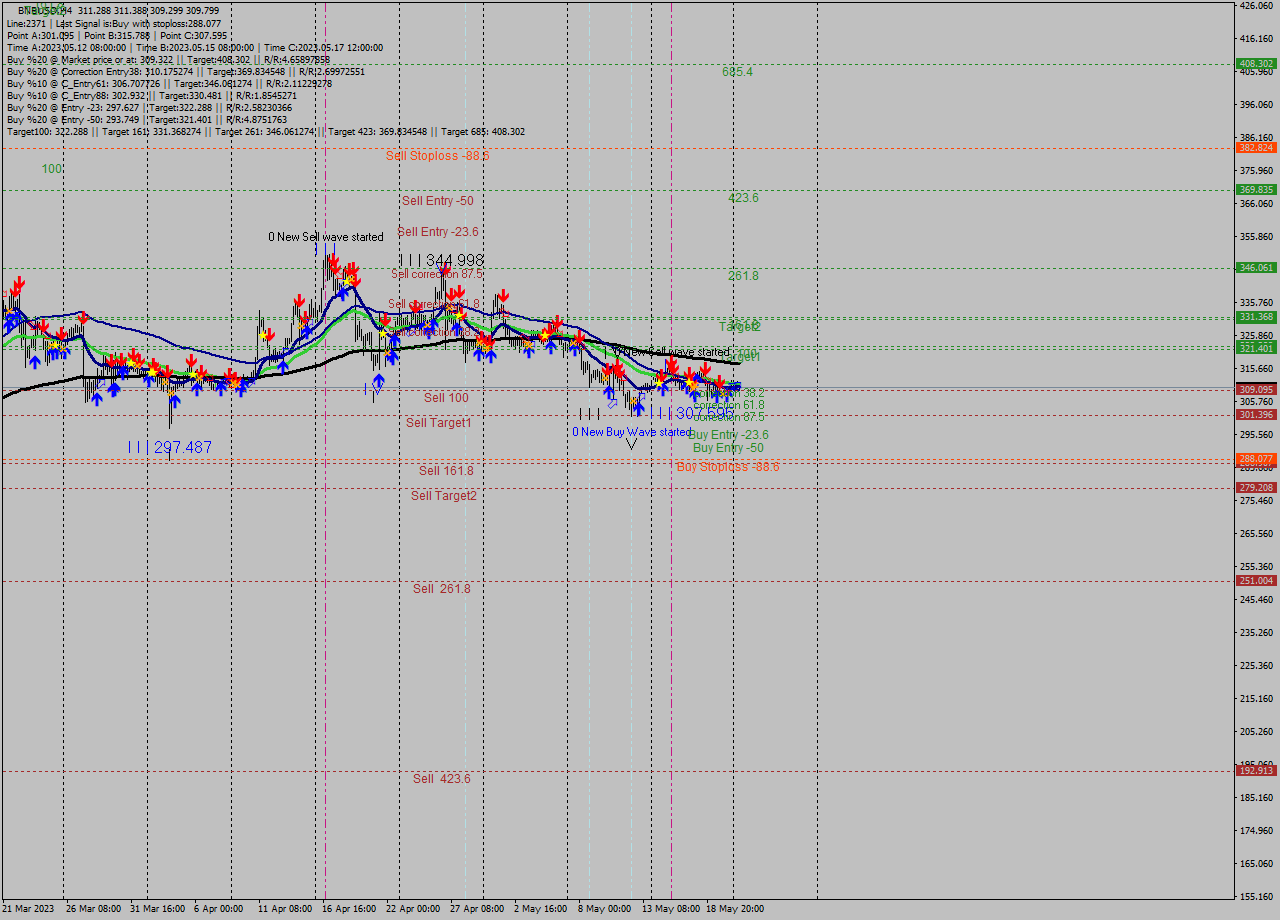Click the blue buy arrow near the 26 Mar lows

click(97, 399)
